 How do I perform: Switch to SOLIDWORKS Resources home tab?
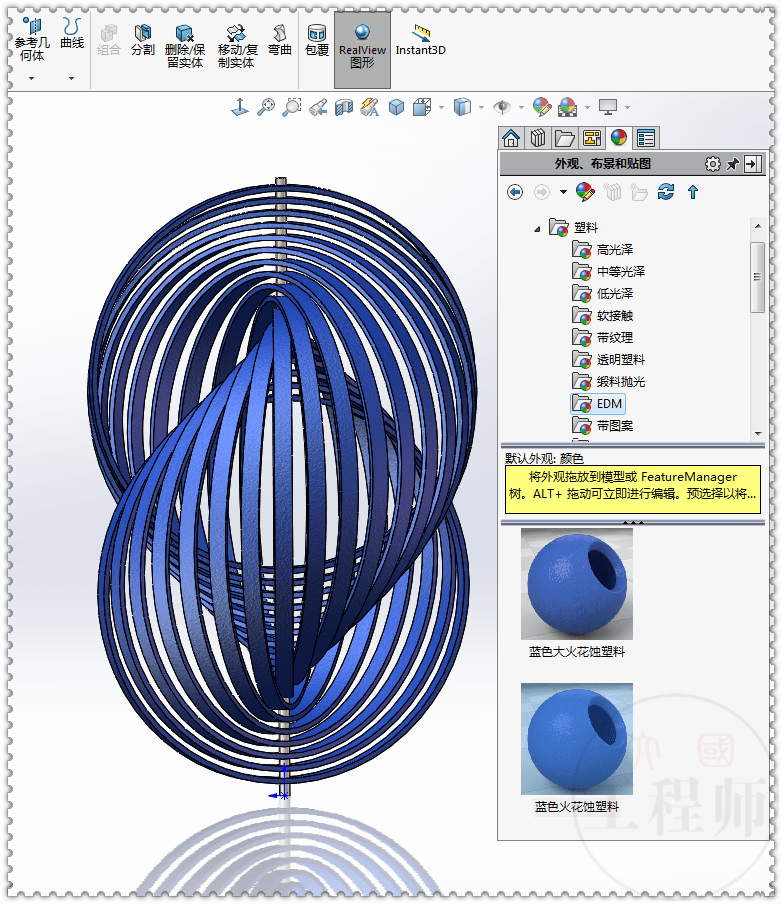(511, 138)
